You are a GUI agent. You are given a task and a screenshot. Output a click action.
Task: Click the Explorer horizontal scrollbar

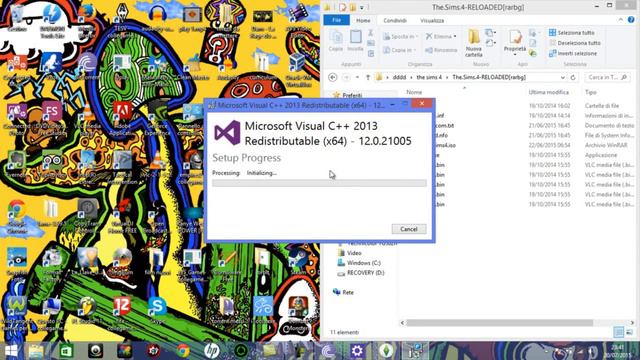(x=499, y=323)
